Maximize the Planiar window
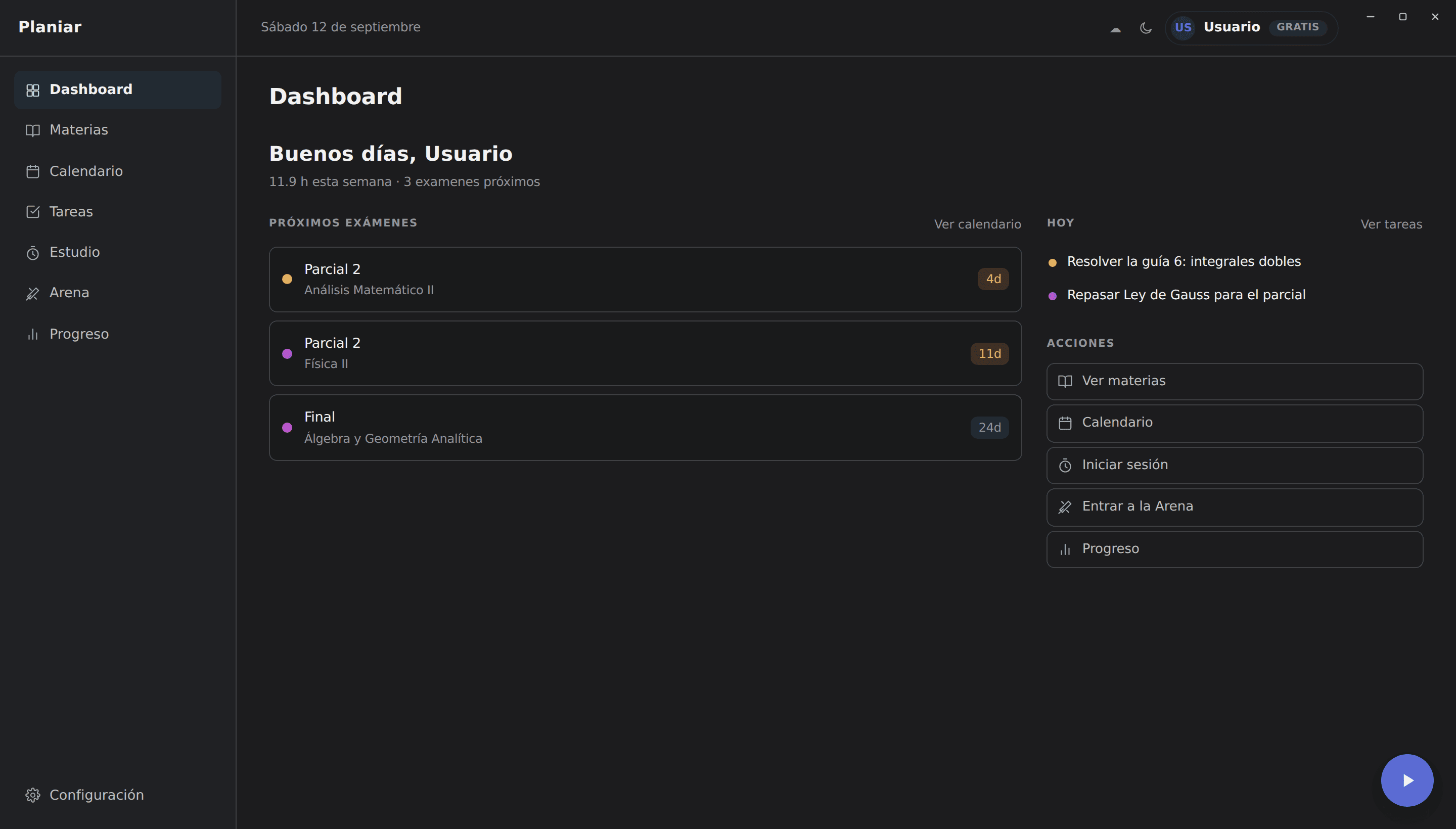 (1402, 17)
